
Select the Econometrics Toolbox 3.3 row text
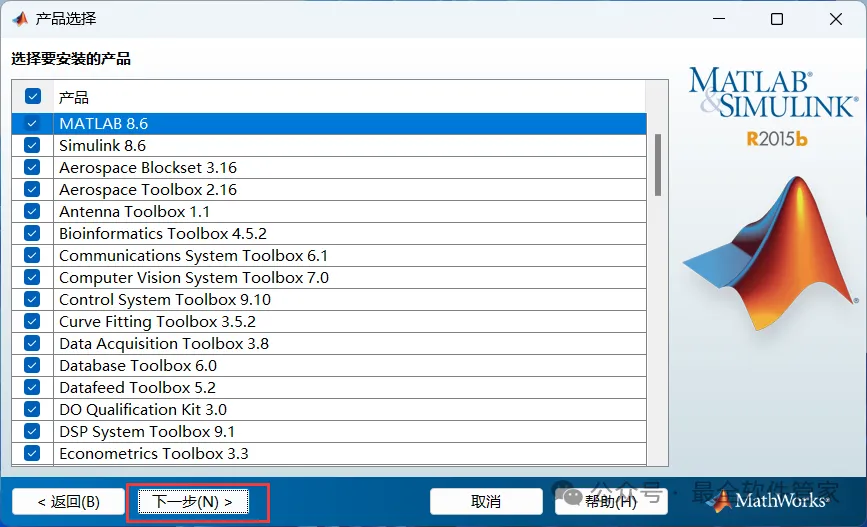tap(154, 453)
